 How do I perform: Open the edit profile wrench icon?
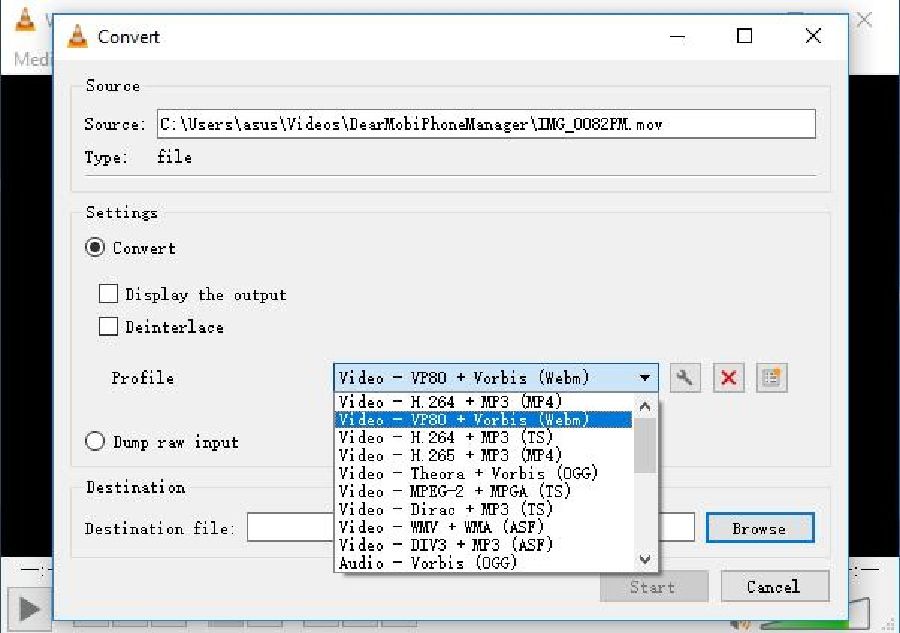coord(685,378)
